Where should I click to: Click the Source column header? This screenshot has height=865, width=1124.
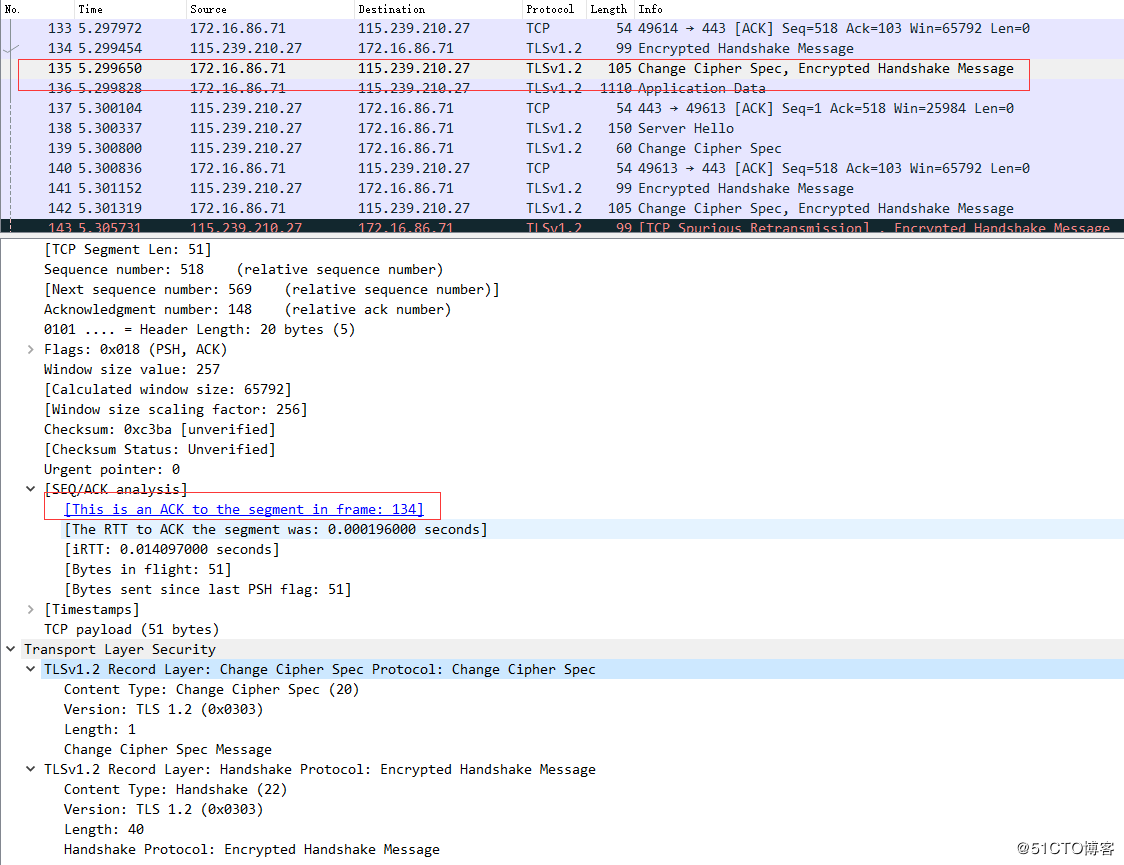click(x=208, y=9)
